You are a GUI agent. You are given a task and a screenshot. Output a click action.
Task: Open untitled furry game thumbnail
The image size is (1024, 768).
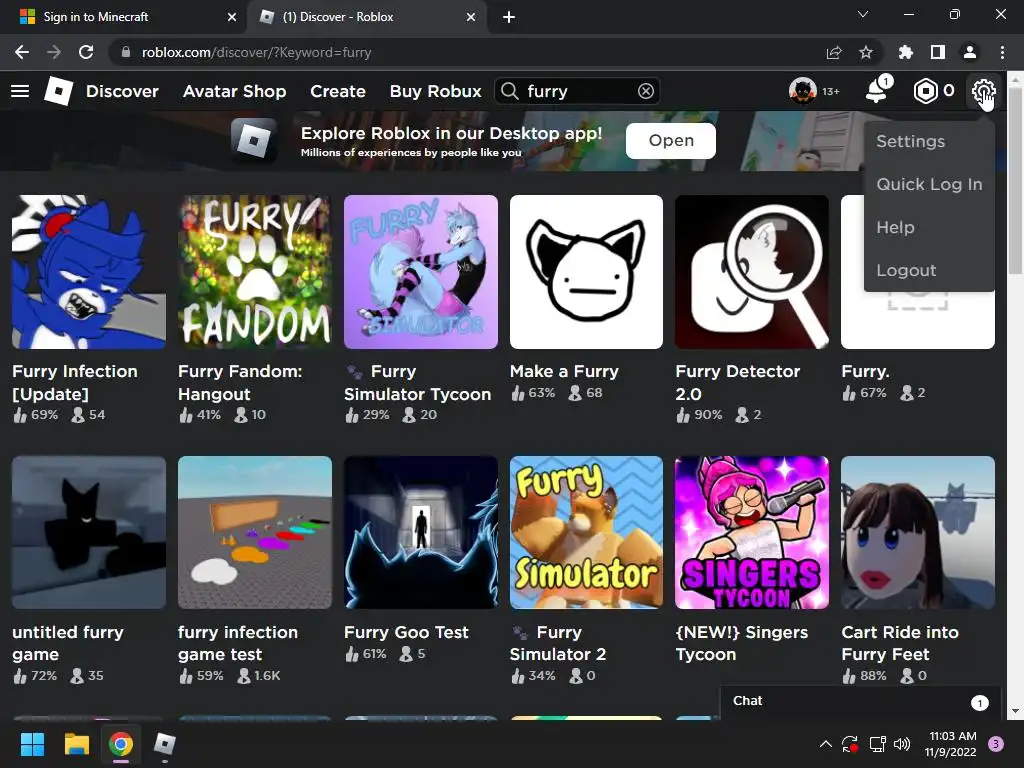tap(89, 532)
